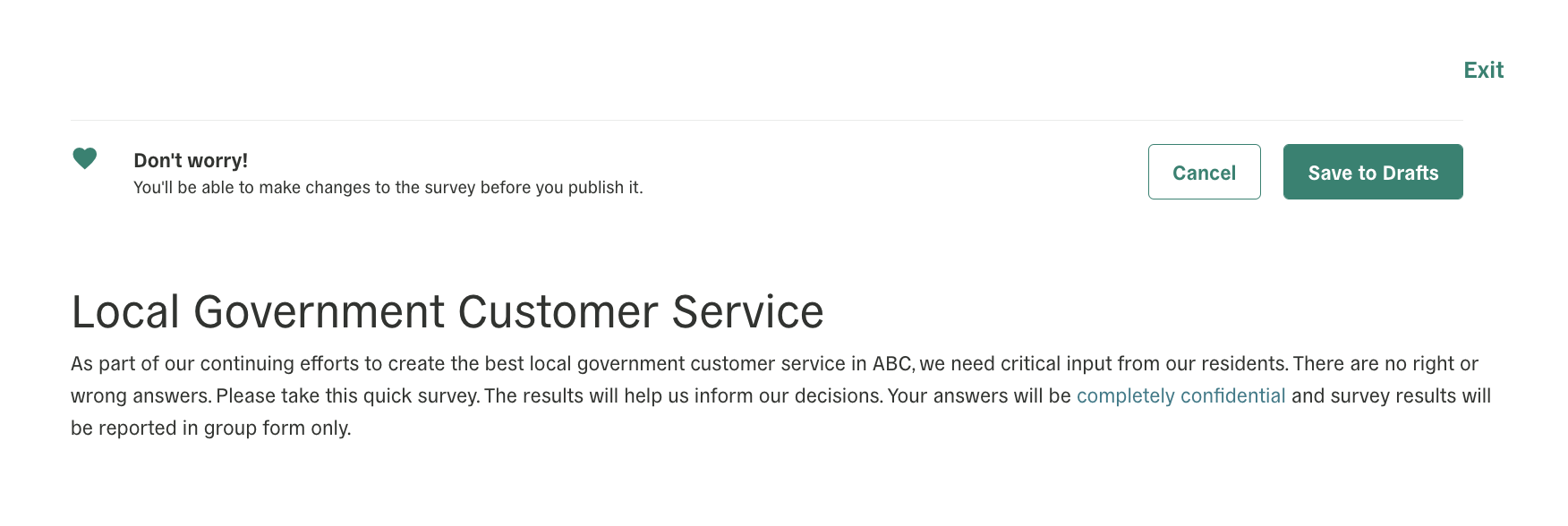Click the horizontal divider under the header

coord(767,120)
